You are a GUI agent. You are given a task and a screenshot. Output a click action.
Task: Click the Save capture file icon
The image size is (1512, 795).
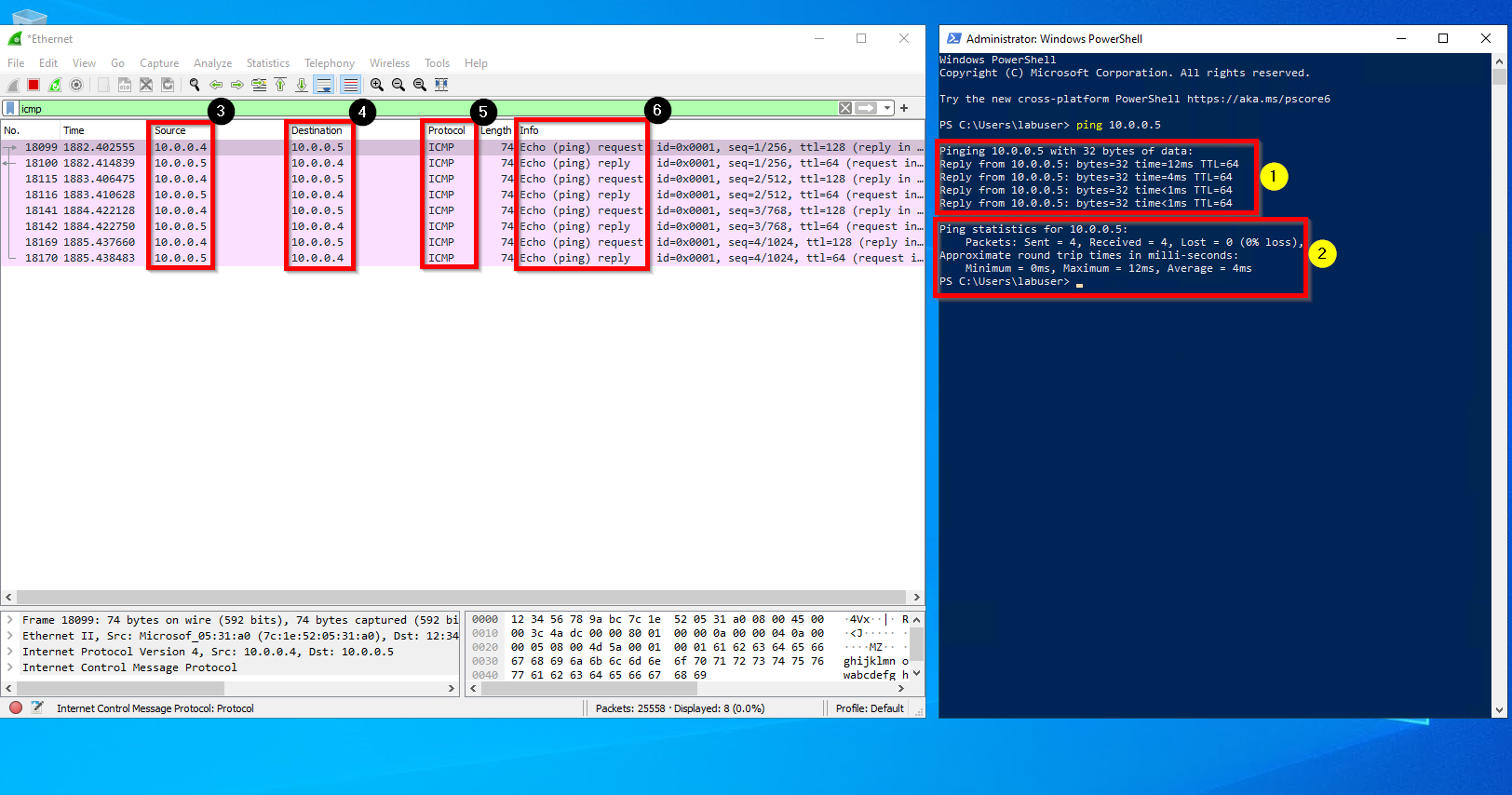pyautogui.click(x=124, y=85)
